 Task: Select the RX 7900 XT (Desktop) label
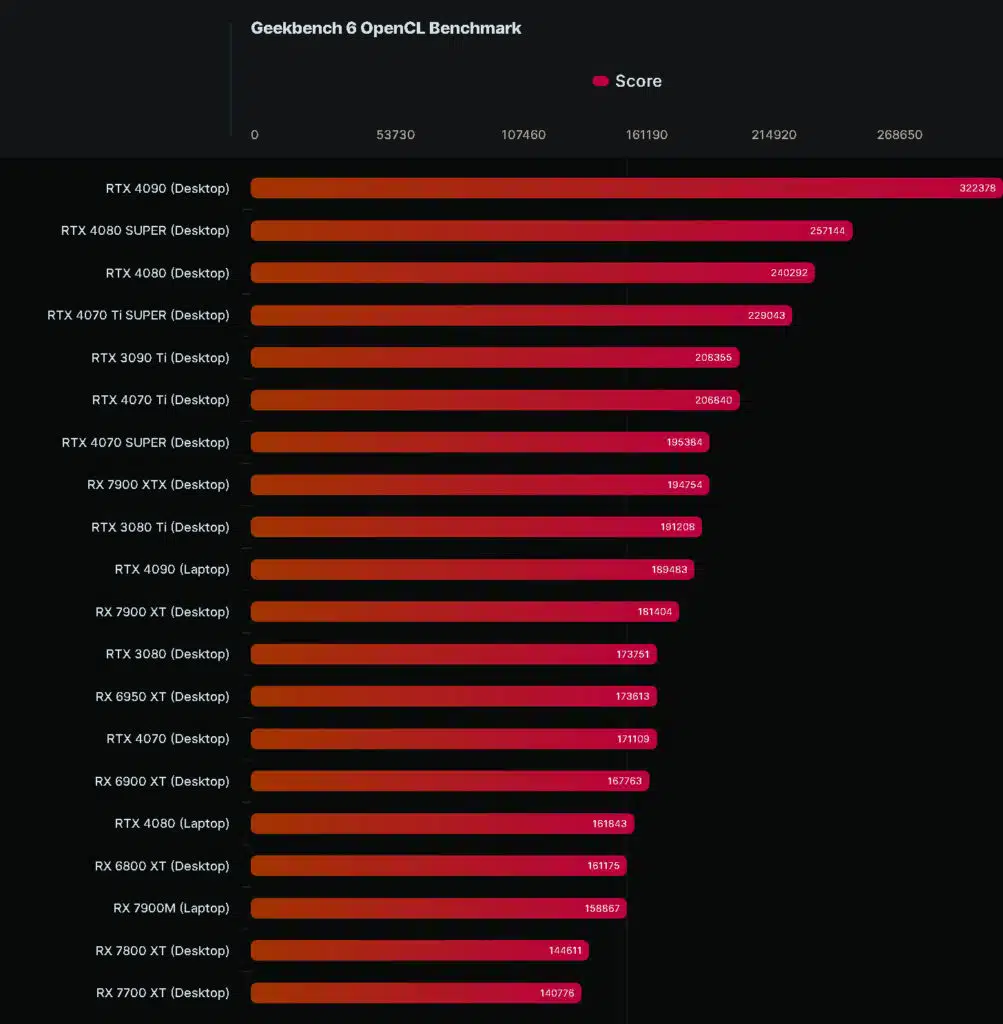(162, 612)
